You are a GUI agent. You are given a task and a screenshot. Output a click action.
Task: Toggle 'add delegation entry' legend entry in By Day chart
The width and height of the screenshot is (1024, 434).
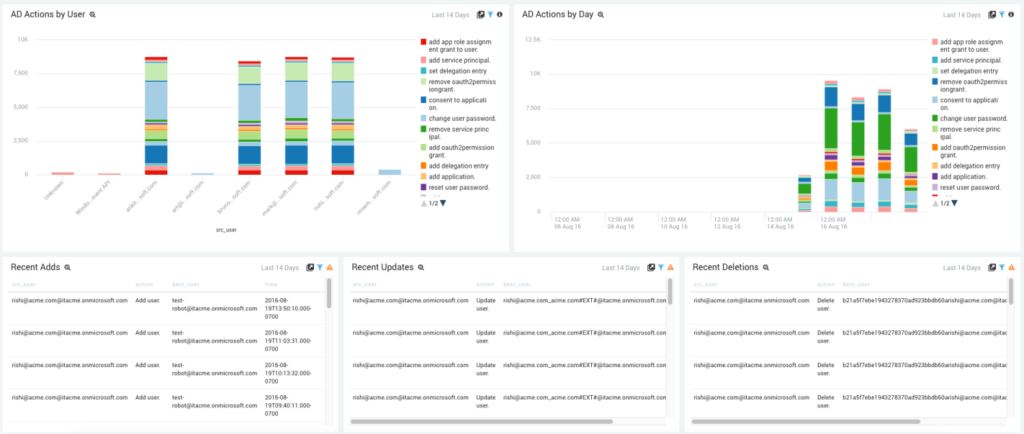pyautogui.click(x=966, y=166)
